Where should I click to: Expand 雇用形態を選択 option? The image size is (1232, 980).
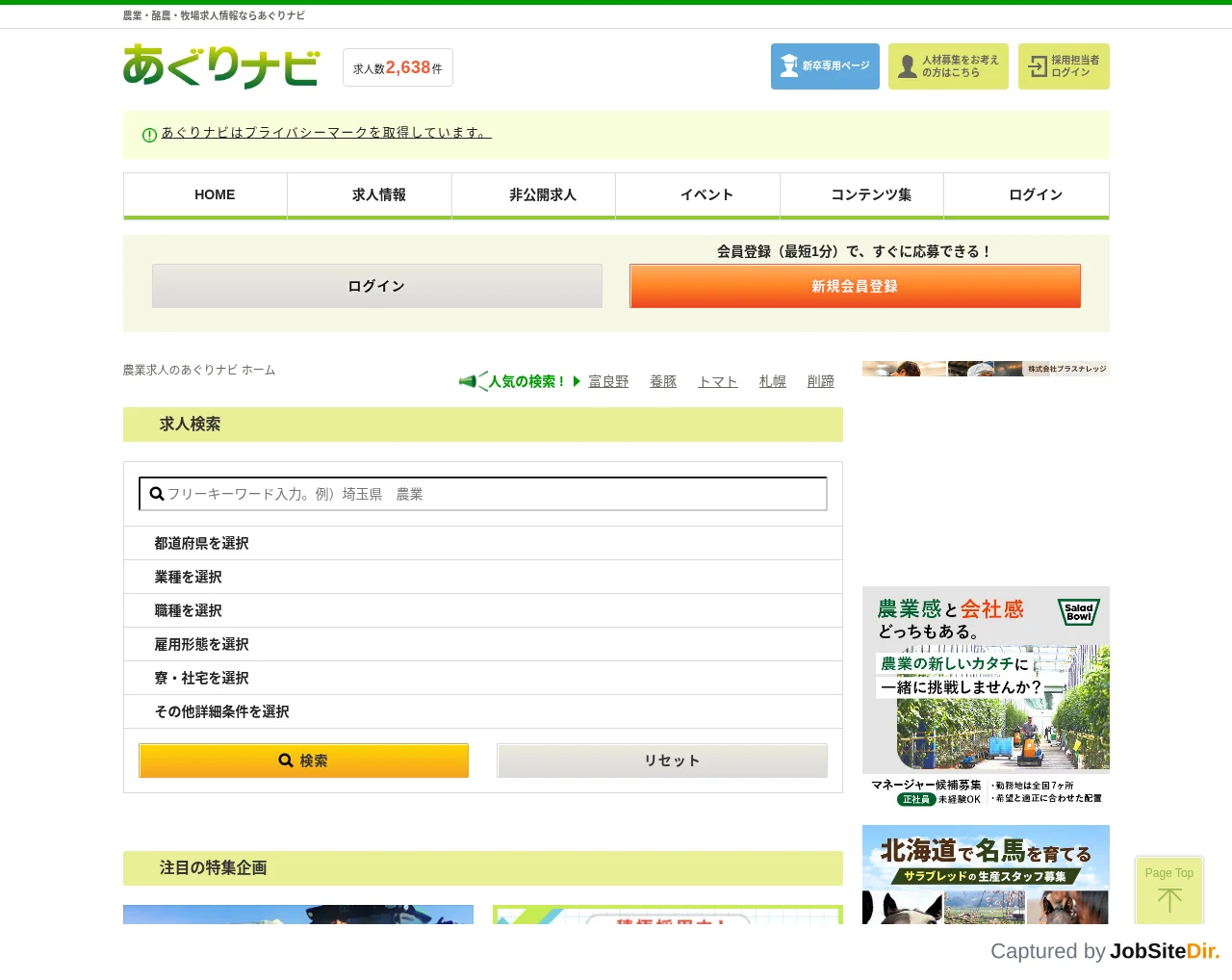pyautogui.click(x=483, y=644)
